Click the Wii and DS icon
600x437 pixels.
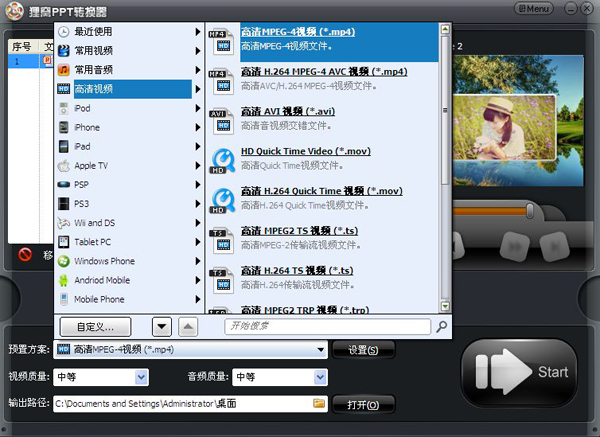click(64, 223)
